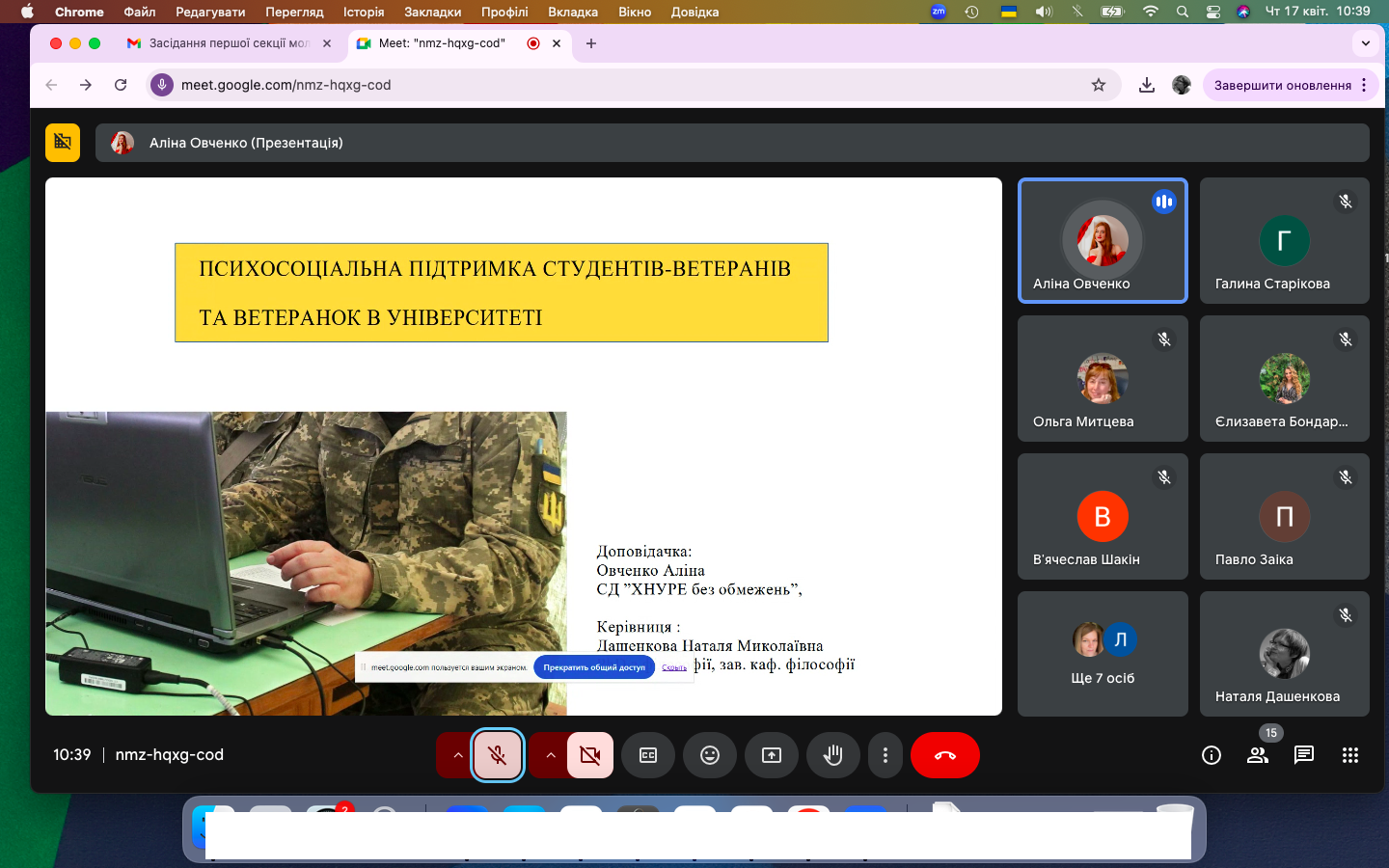1389x868 pixels.
Task: Click the volume icon in menu bar
Action: 1044,12
